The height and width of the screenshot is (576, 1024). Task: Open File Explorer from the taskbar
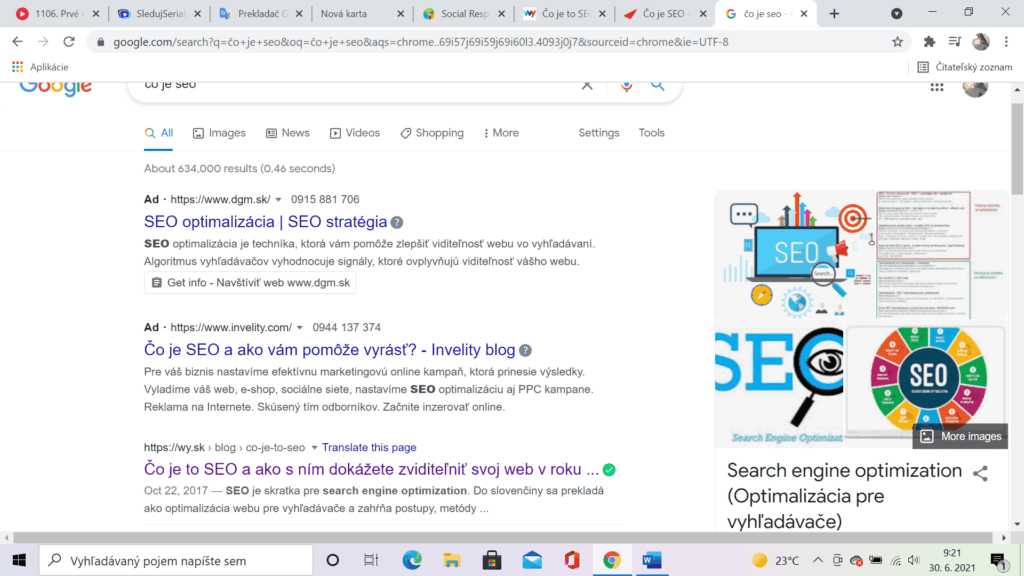[452, 560]
